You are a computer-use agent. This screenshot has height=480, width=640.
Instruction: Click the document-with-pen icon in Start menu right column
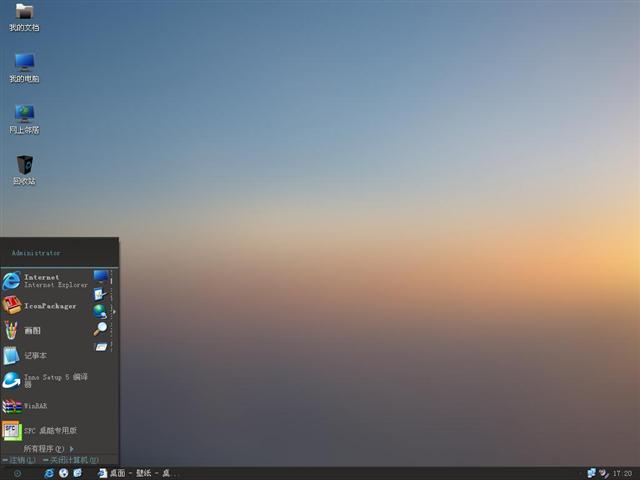100,294
